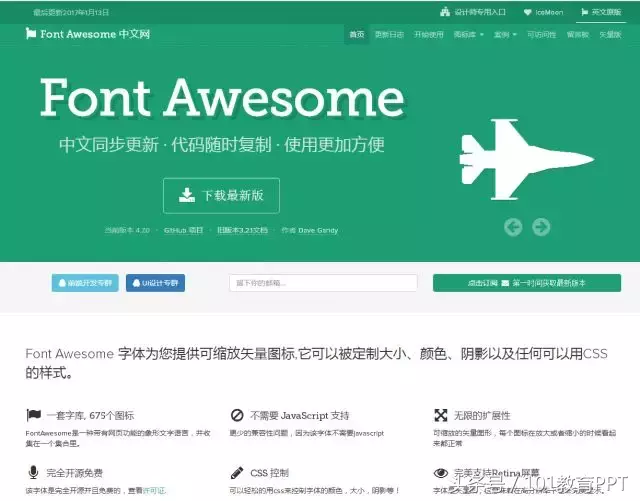Click the 完全开源免费 heading
640x501 pixels.
74,473
